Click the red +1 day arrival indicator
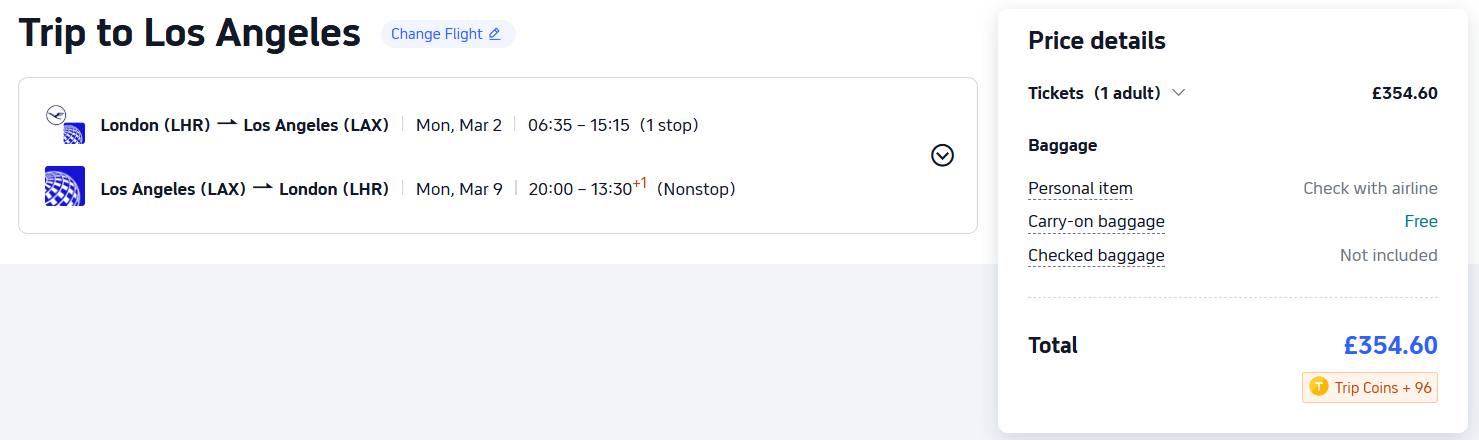The height and width of the screenshot is (440, 1479). click(x=640, y=183)
